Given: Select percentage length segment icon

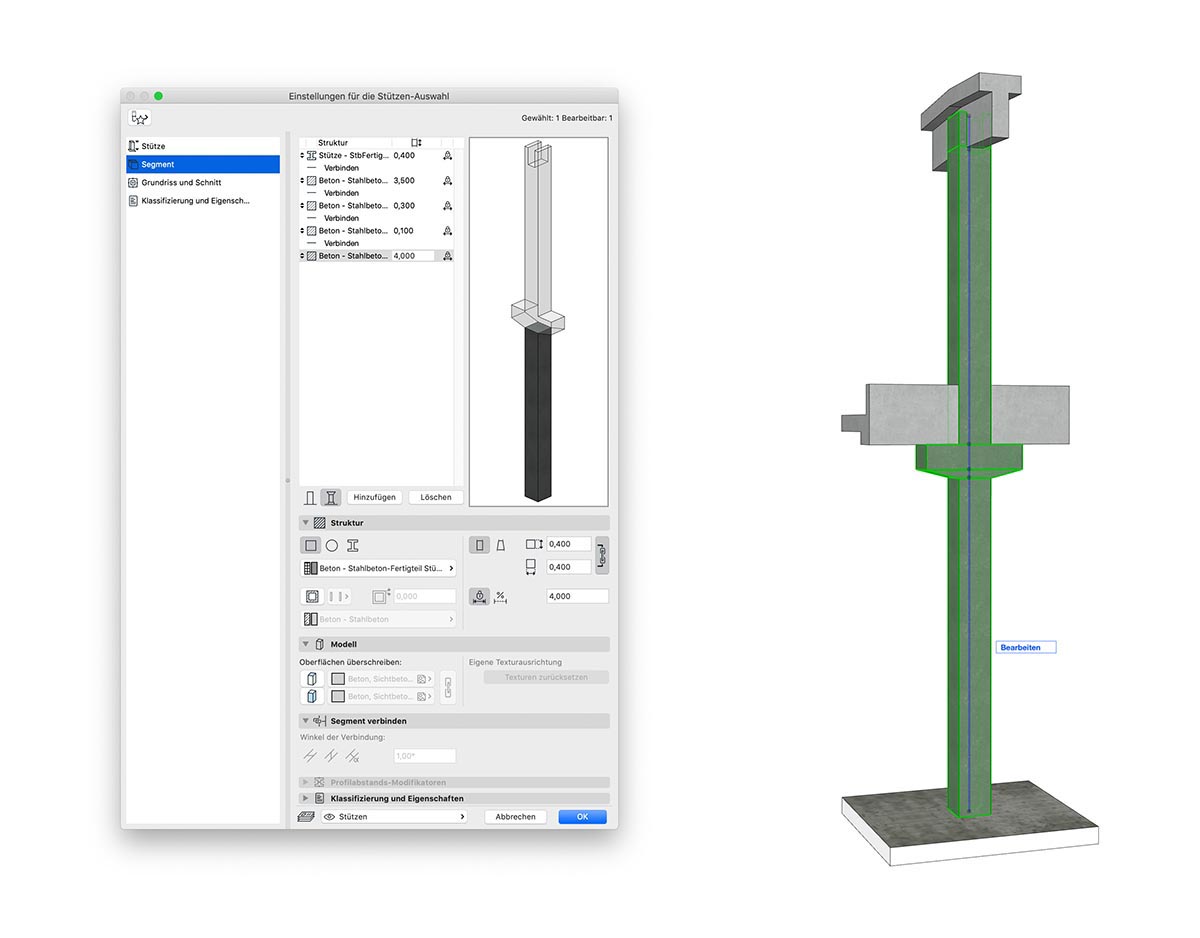Looking at the screenshot, I should [501, 596].
